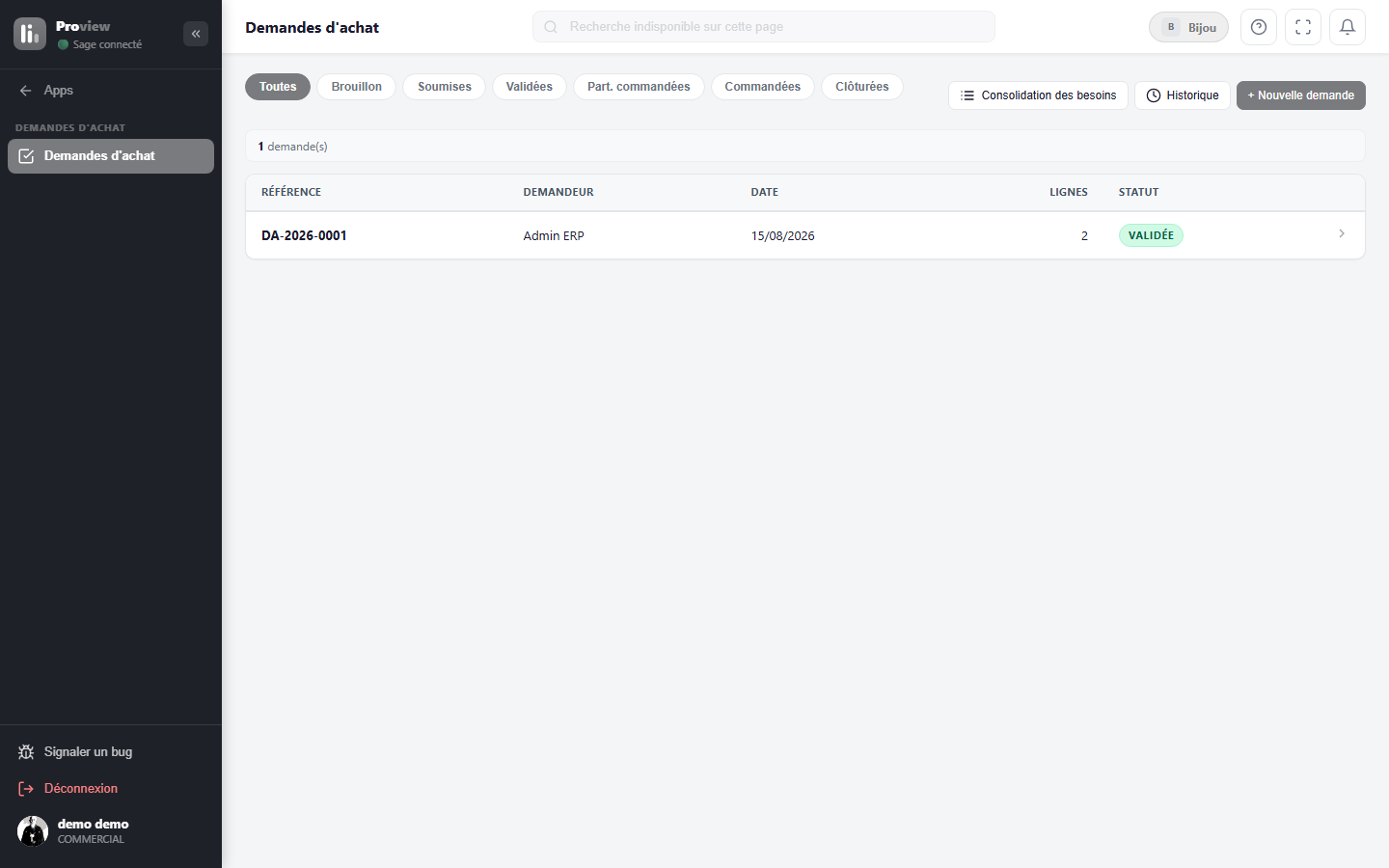Click the demo demo user avatar
The height and width of the screenshot is (868, 1389).
coord(33,830)
